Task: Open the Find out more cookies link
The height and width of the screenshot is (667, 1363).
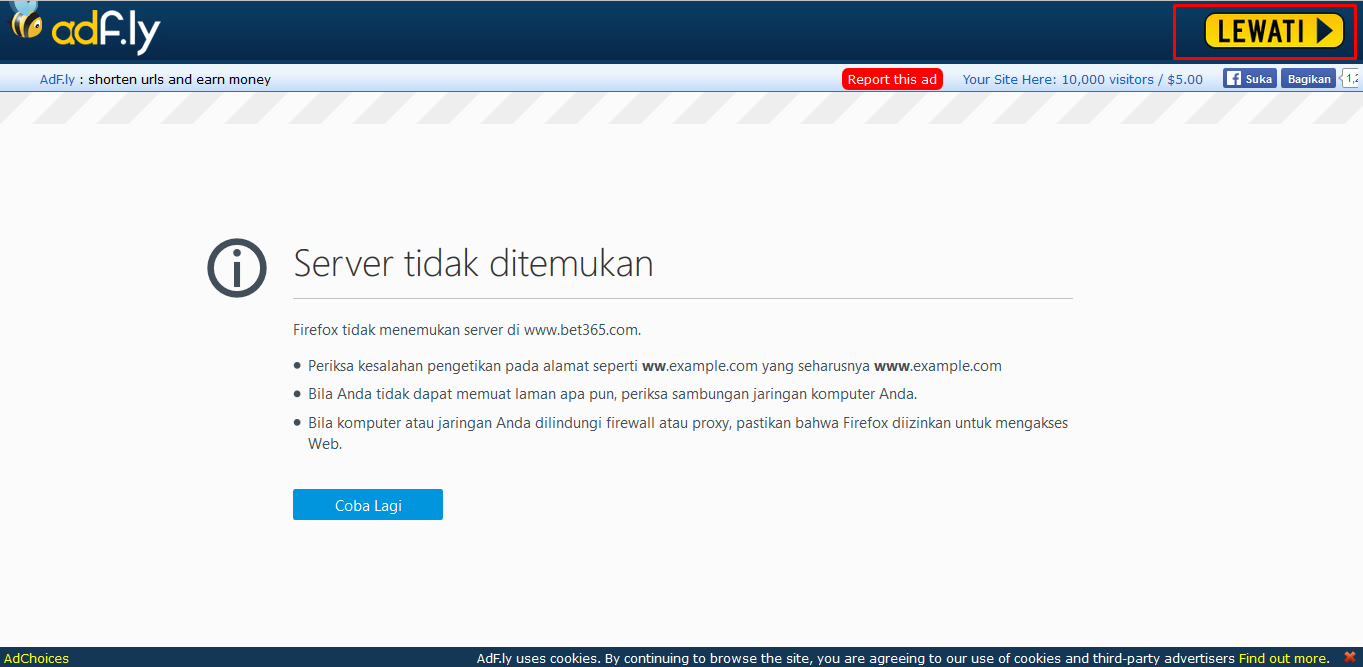Action: point(1284,658)
